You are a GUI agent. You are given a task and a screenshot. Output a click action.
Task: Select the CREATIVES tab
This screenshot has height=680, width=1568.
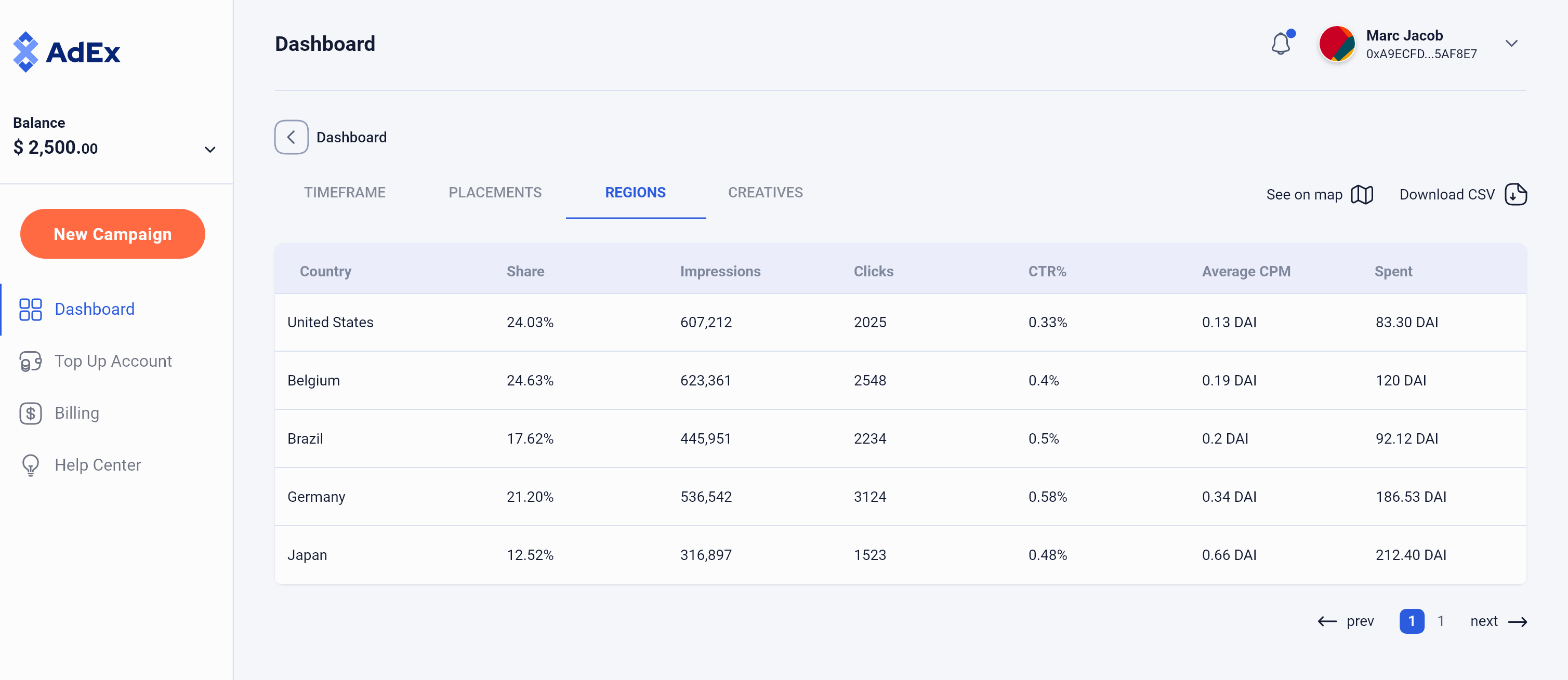pos(765,193)
